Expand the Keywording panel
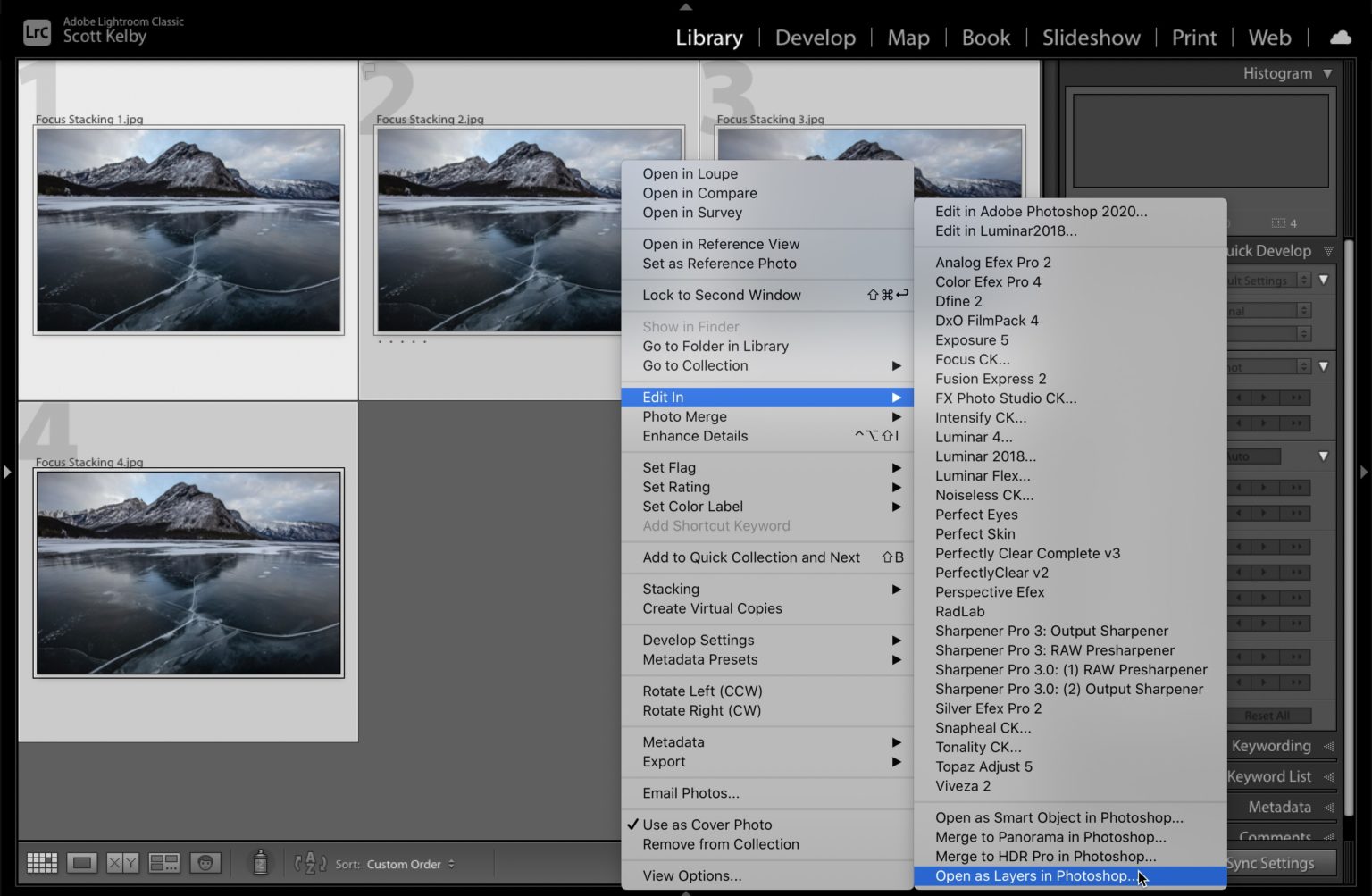This screenshot has height=896, width=1372. click(x=1271, y=746)
